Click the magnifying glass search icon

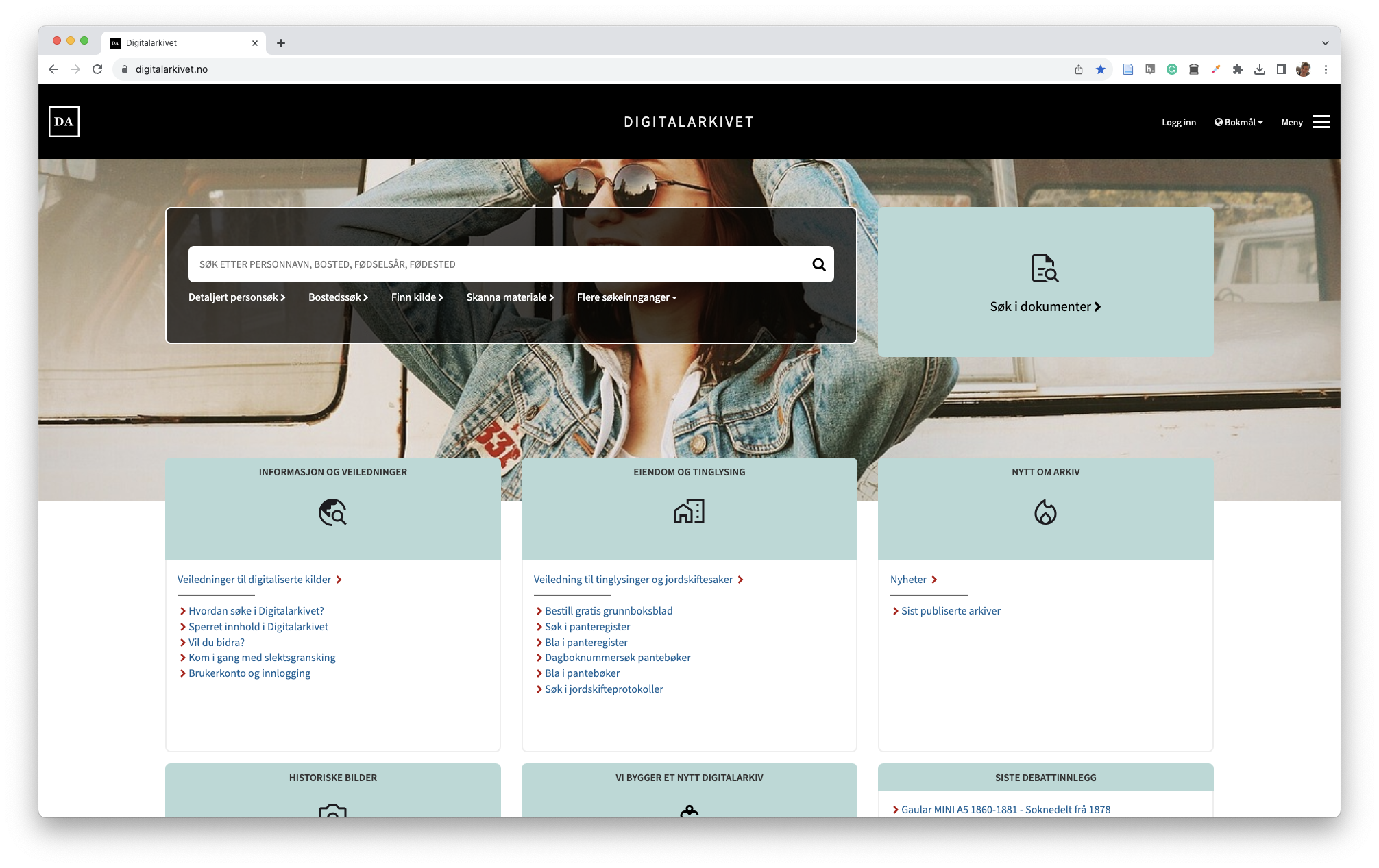[x=818, y=264]
